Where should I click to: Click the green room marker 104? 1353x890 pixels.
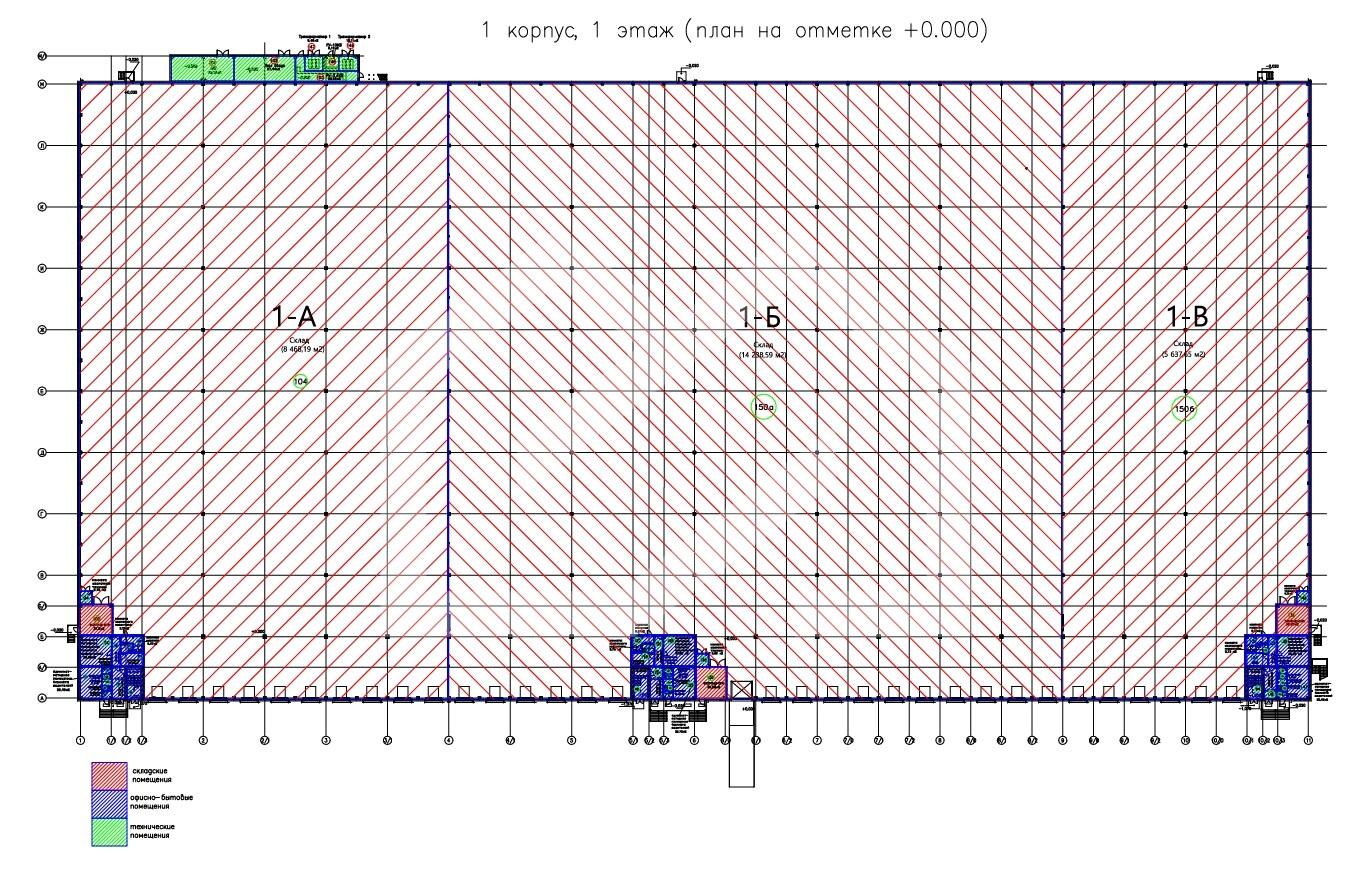click(x=301, y=382)
